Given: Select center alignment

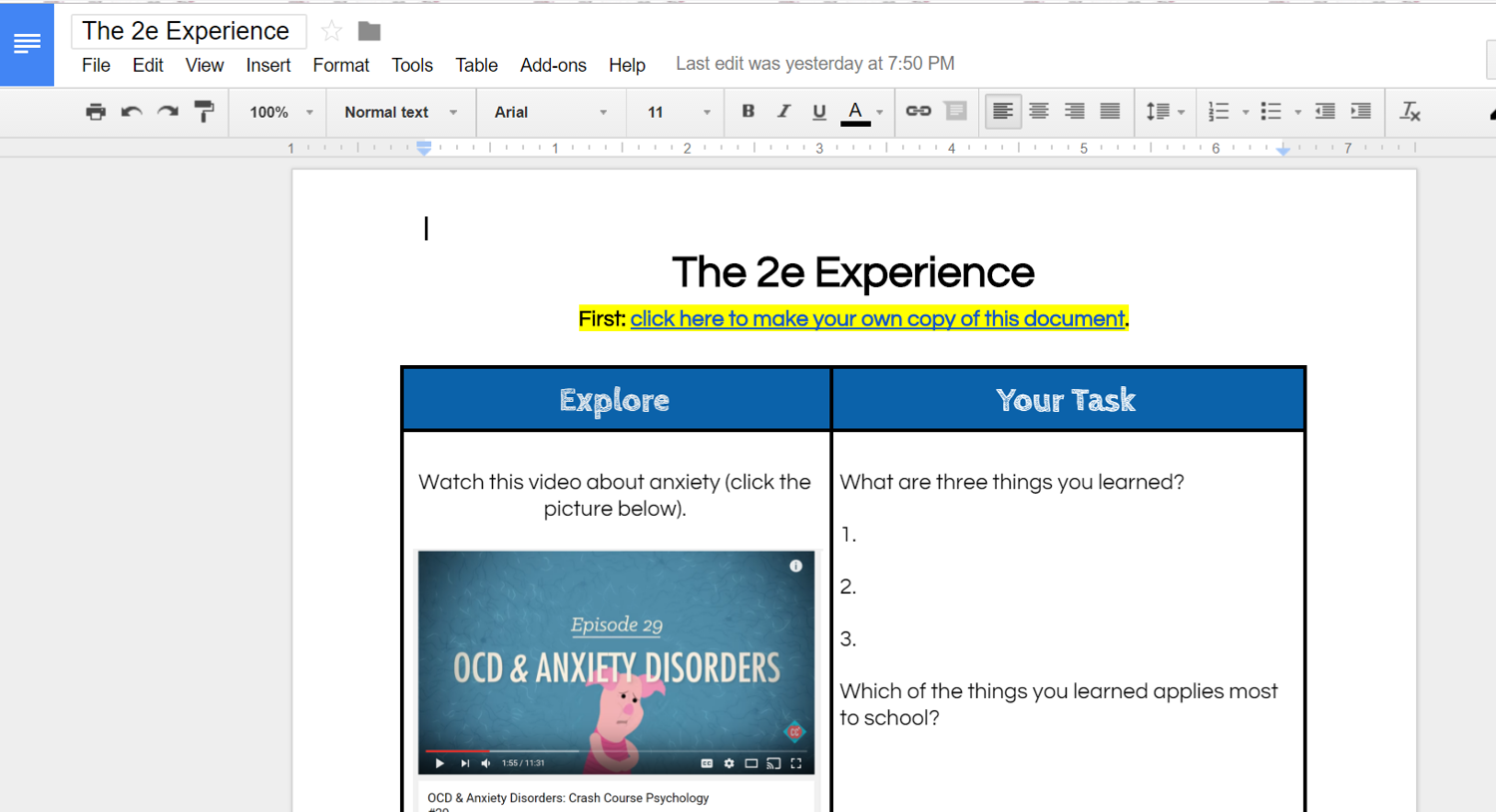Looking at the screenshot, I should [1039, 112].
